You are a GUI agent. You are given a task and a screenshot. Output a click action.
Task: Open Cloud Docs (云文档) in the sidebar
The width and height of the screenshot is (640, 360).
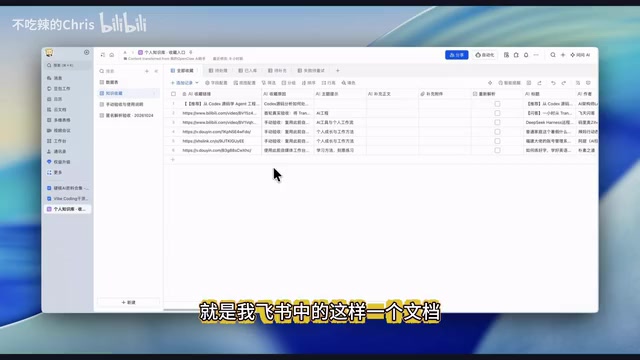coord(56,110)
